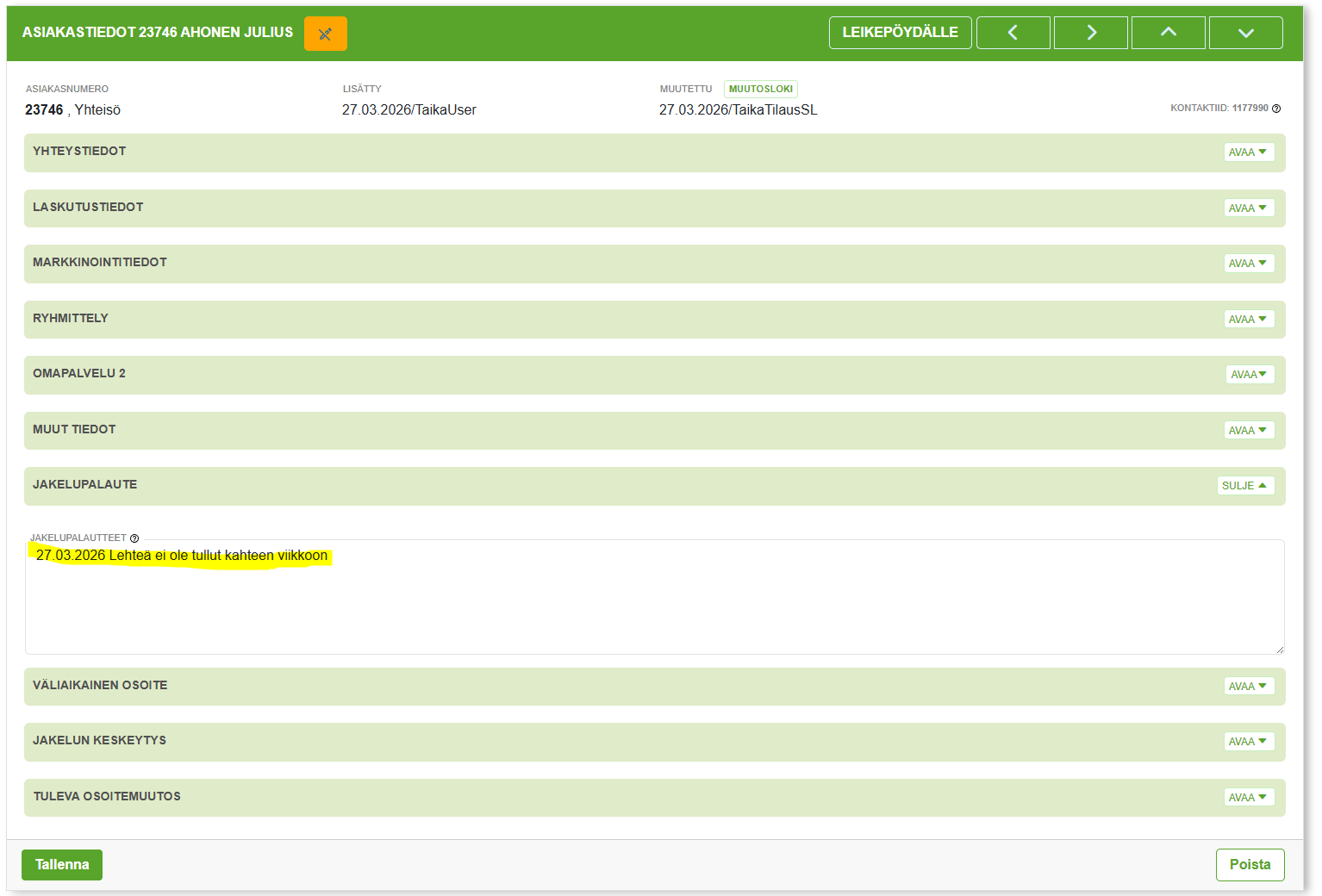Image resolution: width=1322 pixels, height=896 pixels.
Task: Expand the Omapalvelu 2 section
Action: click(1249, 375)
